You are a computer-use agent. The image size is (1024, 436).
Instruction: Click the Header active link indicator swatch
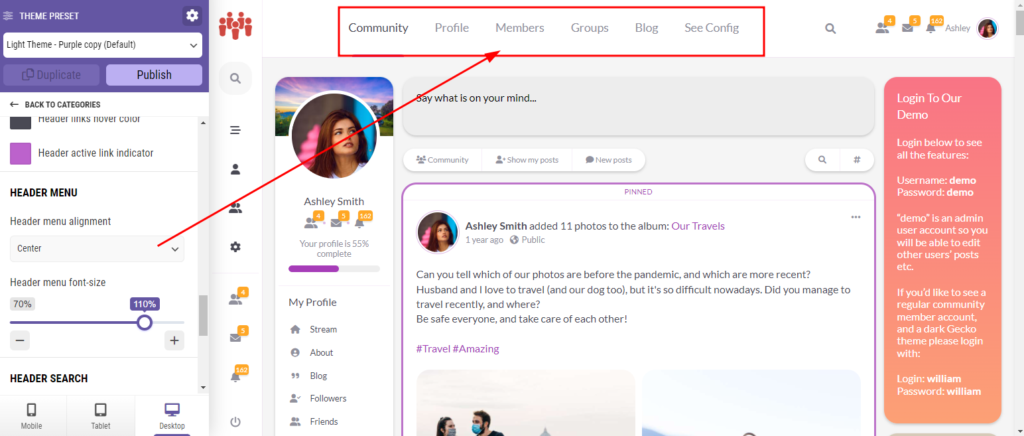(20, 153)
